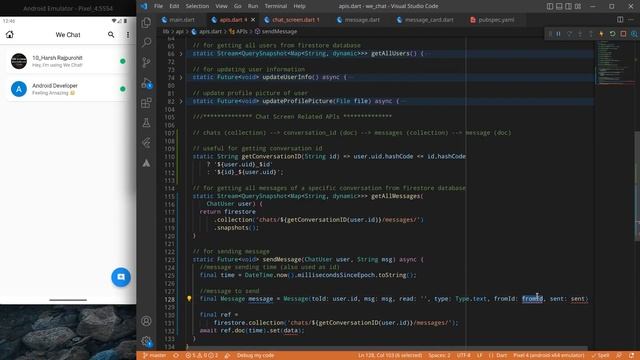Open 10_Harsh Rajpurohit chat in emulator
Image resolution: width=640 pixels, height=360 pixels.
(x=68, y=61)
